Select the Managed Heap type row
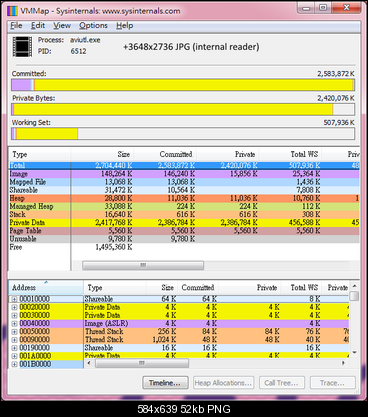Screen dimensions: 368x417 click(184, 206)
